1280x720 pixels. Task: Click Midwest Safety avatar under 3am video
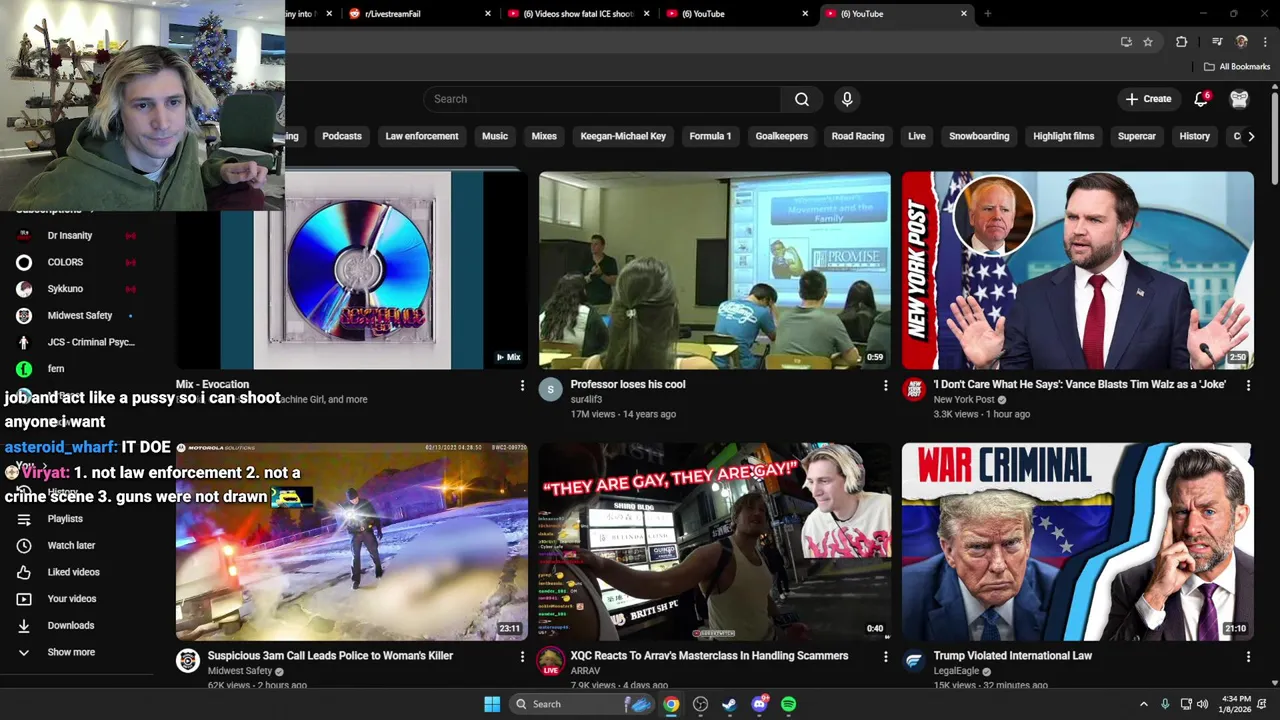pyautogui.click(x=188, y=661)
